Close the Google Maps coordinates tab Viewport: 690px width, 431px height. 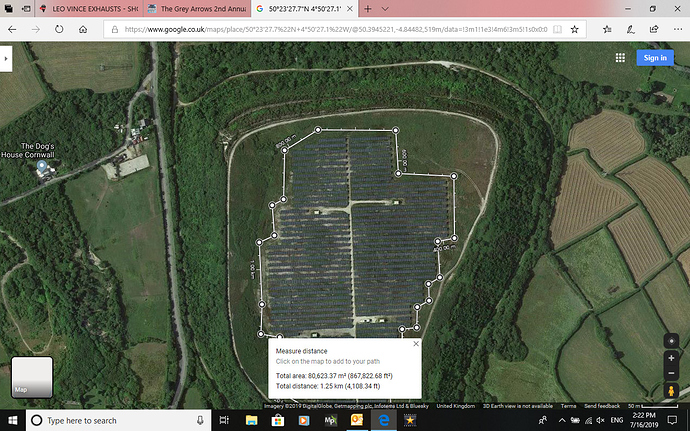pos(350,9)
